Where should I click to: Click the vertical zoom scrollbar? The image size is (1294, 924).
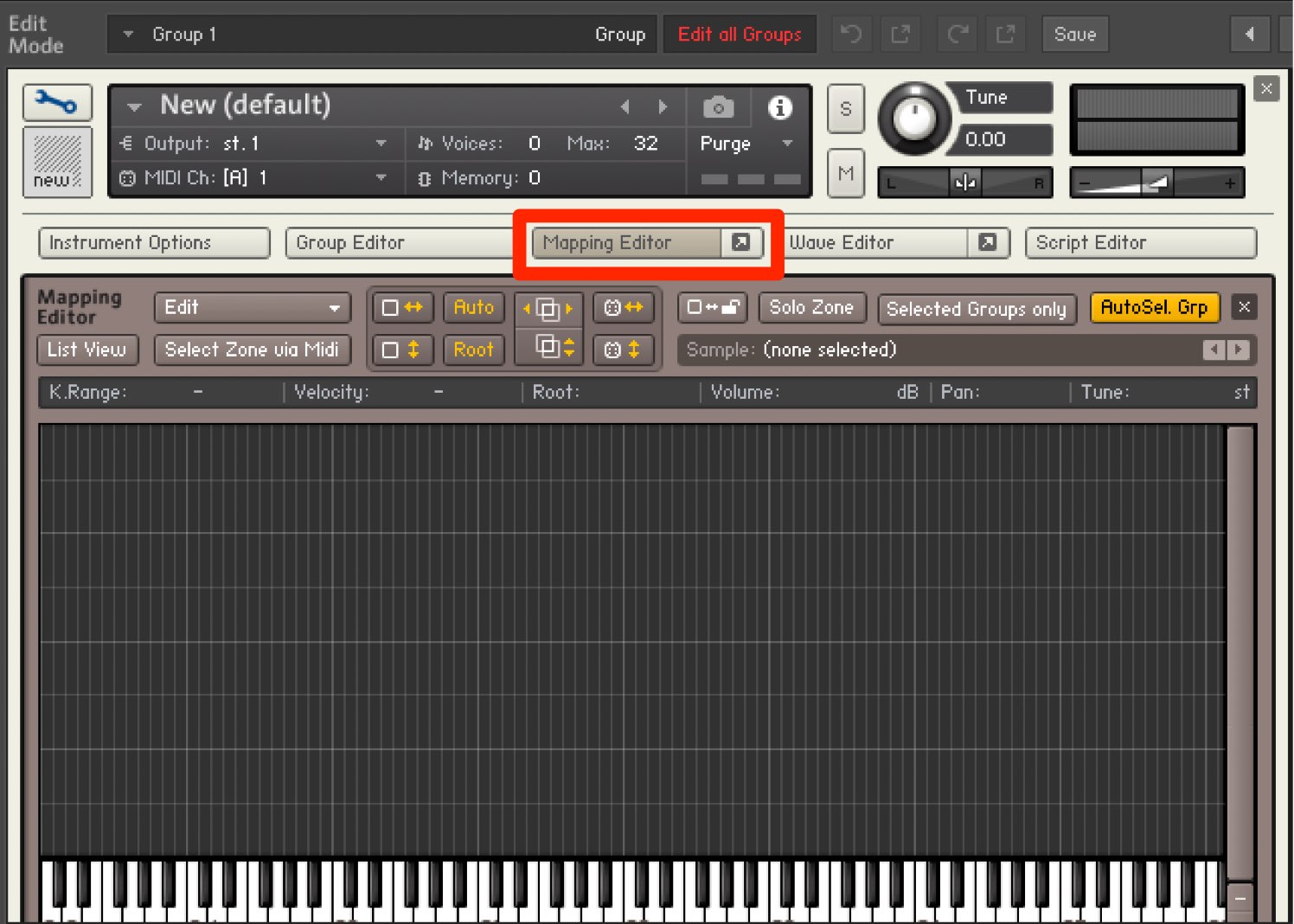click(x=1240, y=653)
